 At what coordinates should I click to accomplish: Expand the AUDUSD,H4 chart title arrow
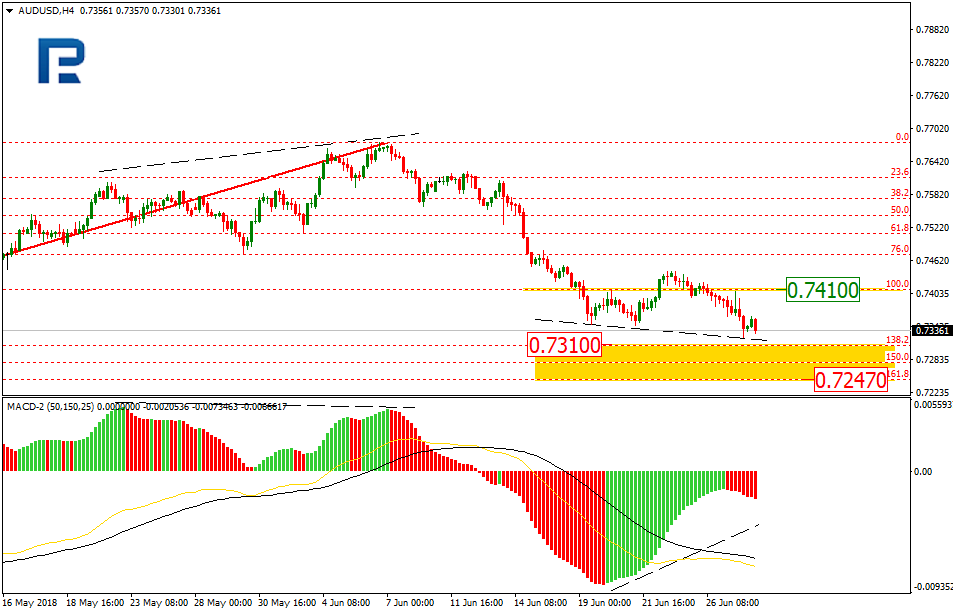(9, 10)
